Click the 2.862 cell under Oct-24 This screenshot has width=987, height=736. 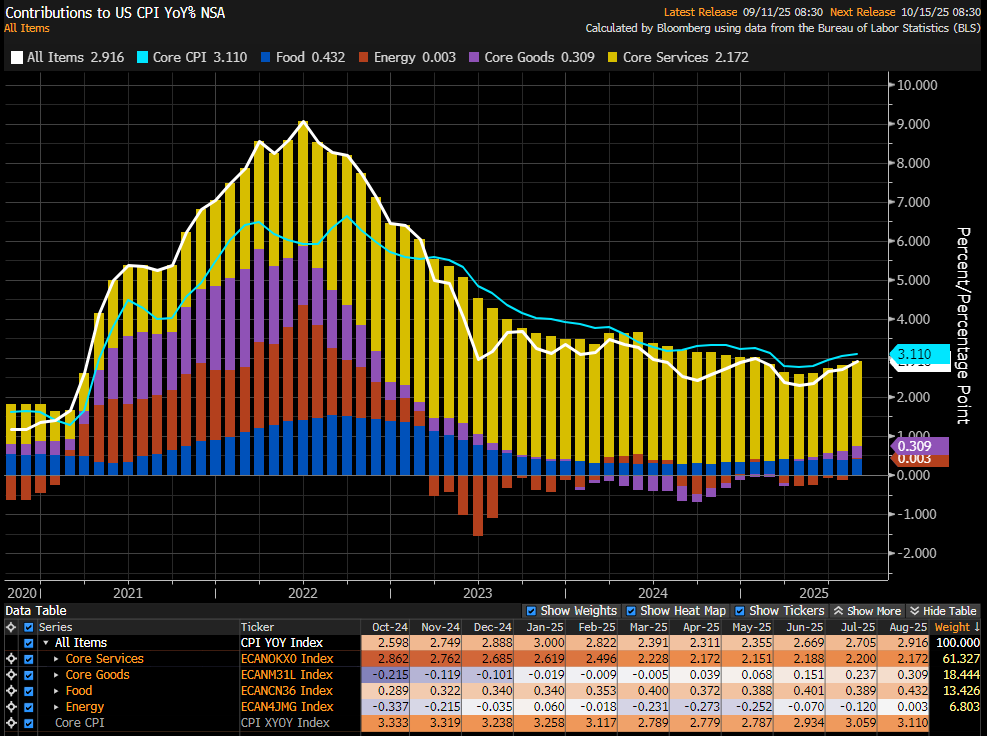point(386,659)
